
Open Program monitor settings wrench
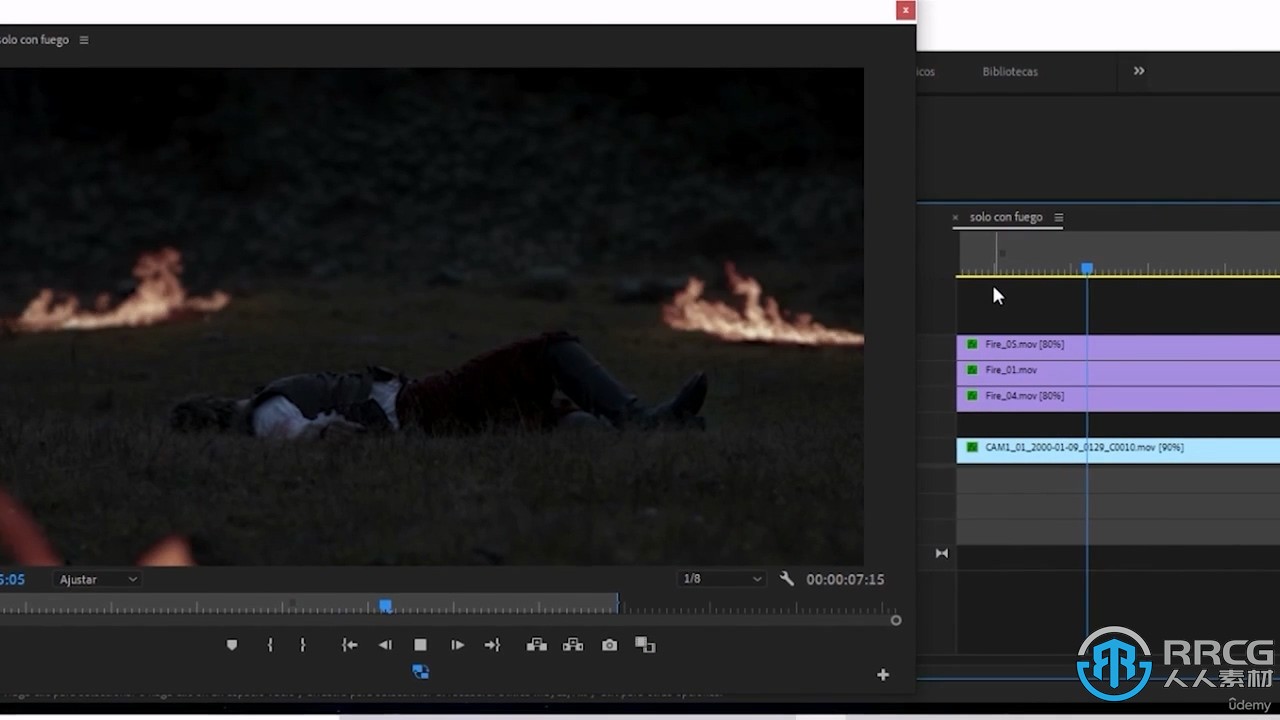(787, 578)
